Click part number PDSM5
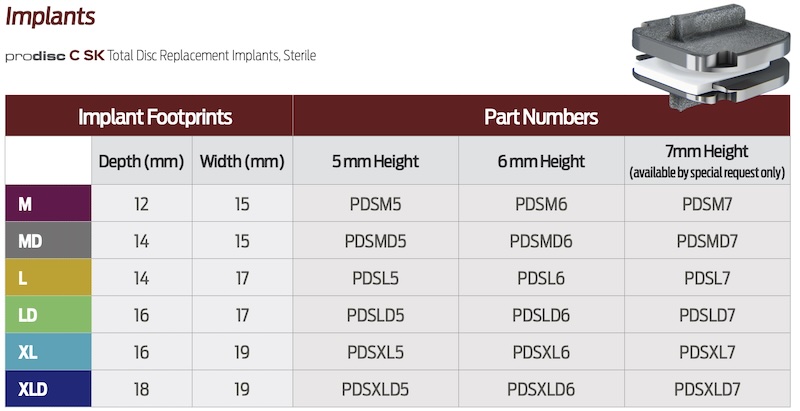The width and height of the screenshot is (800, 411). point(375,204)
